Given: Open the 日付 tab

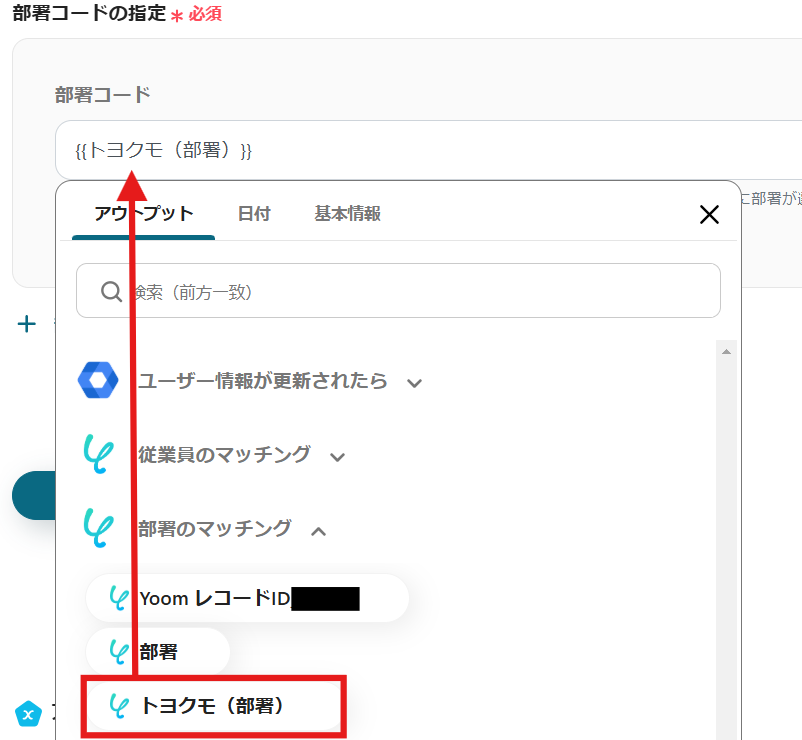Looking at the screenshot, I should coord(254,214).
